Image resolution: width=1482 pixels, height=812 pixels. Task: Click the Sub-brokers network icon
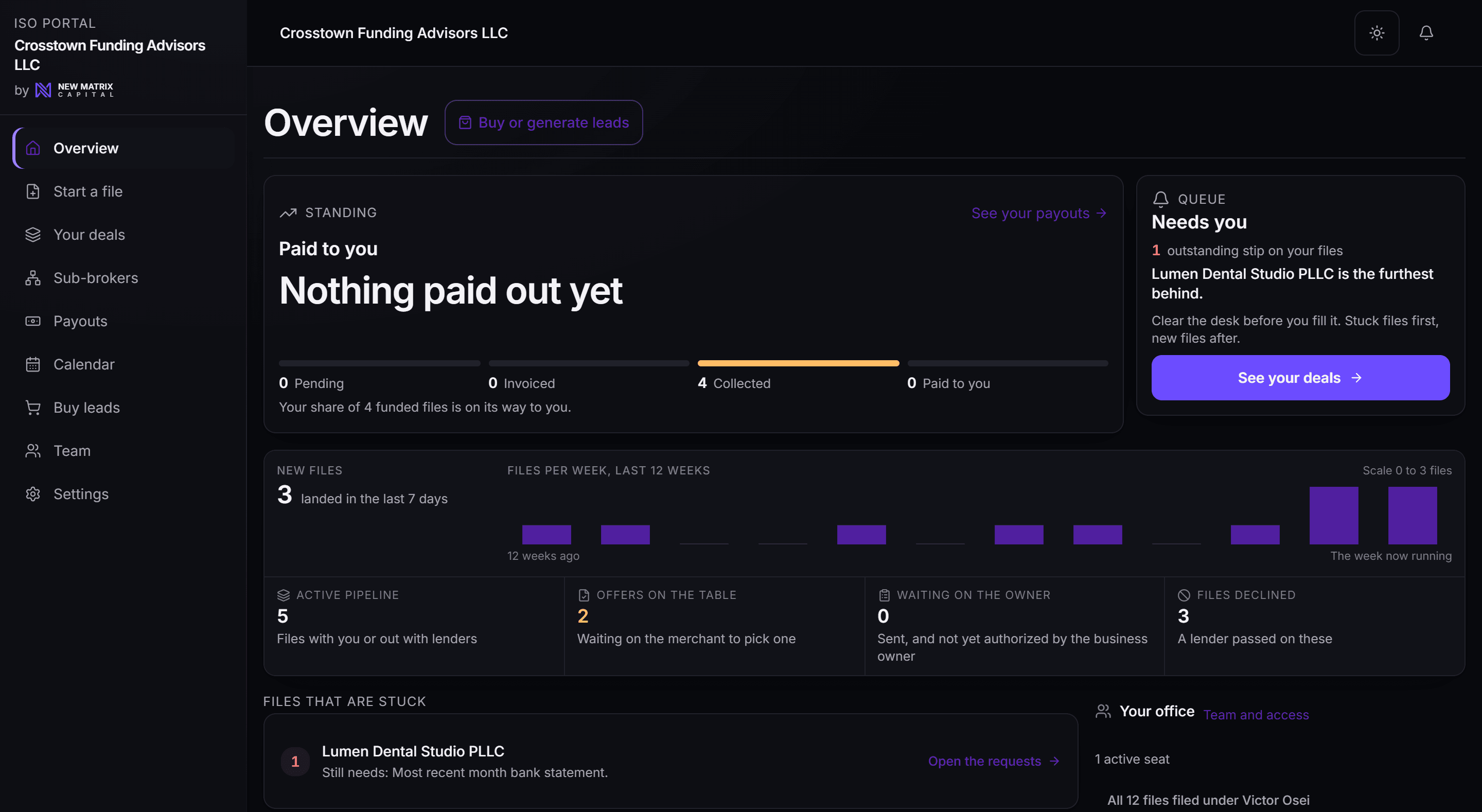[33, 277]
